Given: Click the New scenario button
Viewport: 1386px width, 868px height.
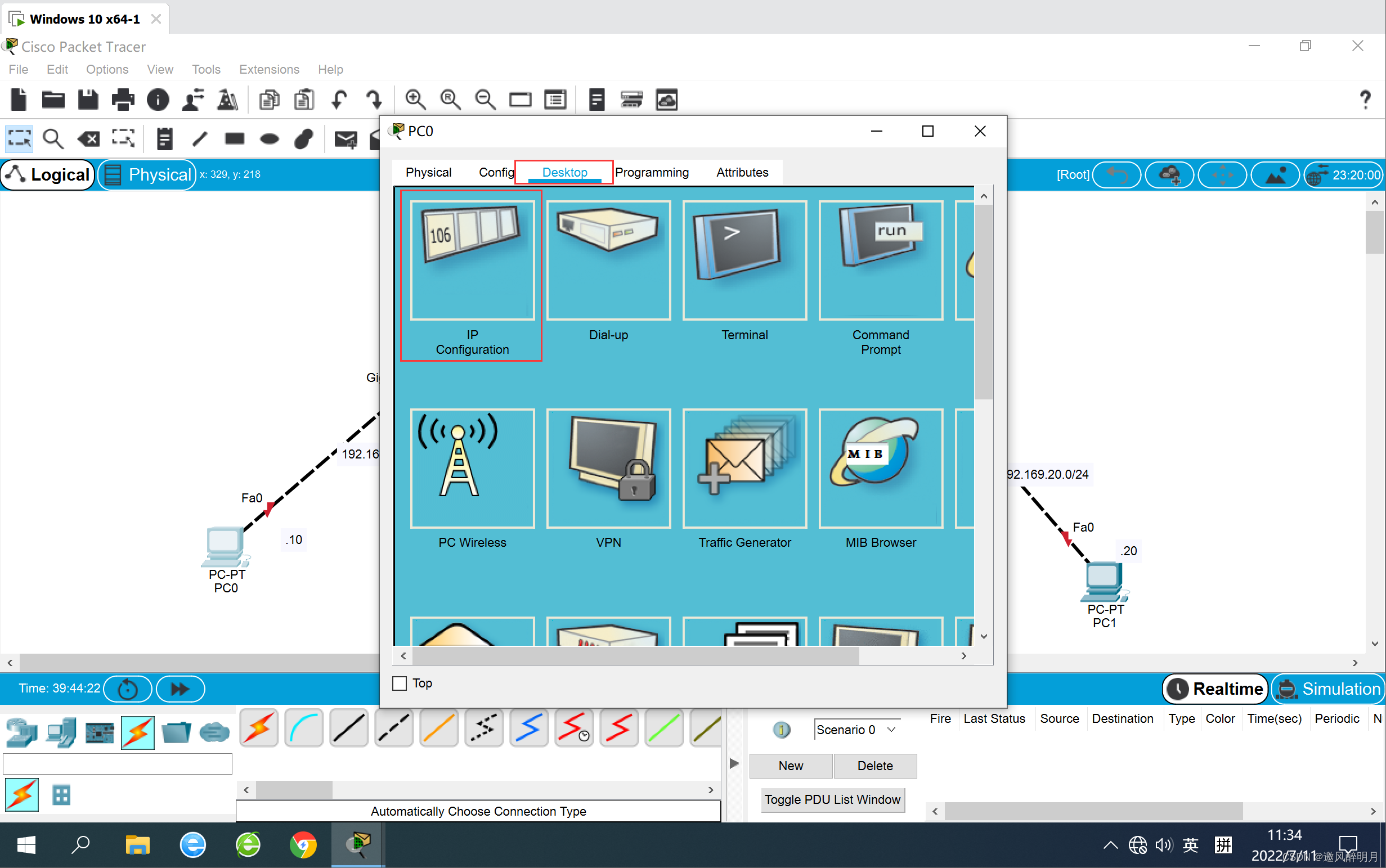Looking at the screenshot, I should 790,766.
